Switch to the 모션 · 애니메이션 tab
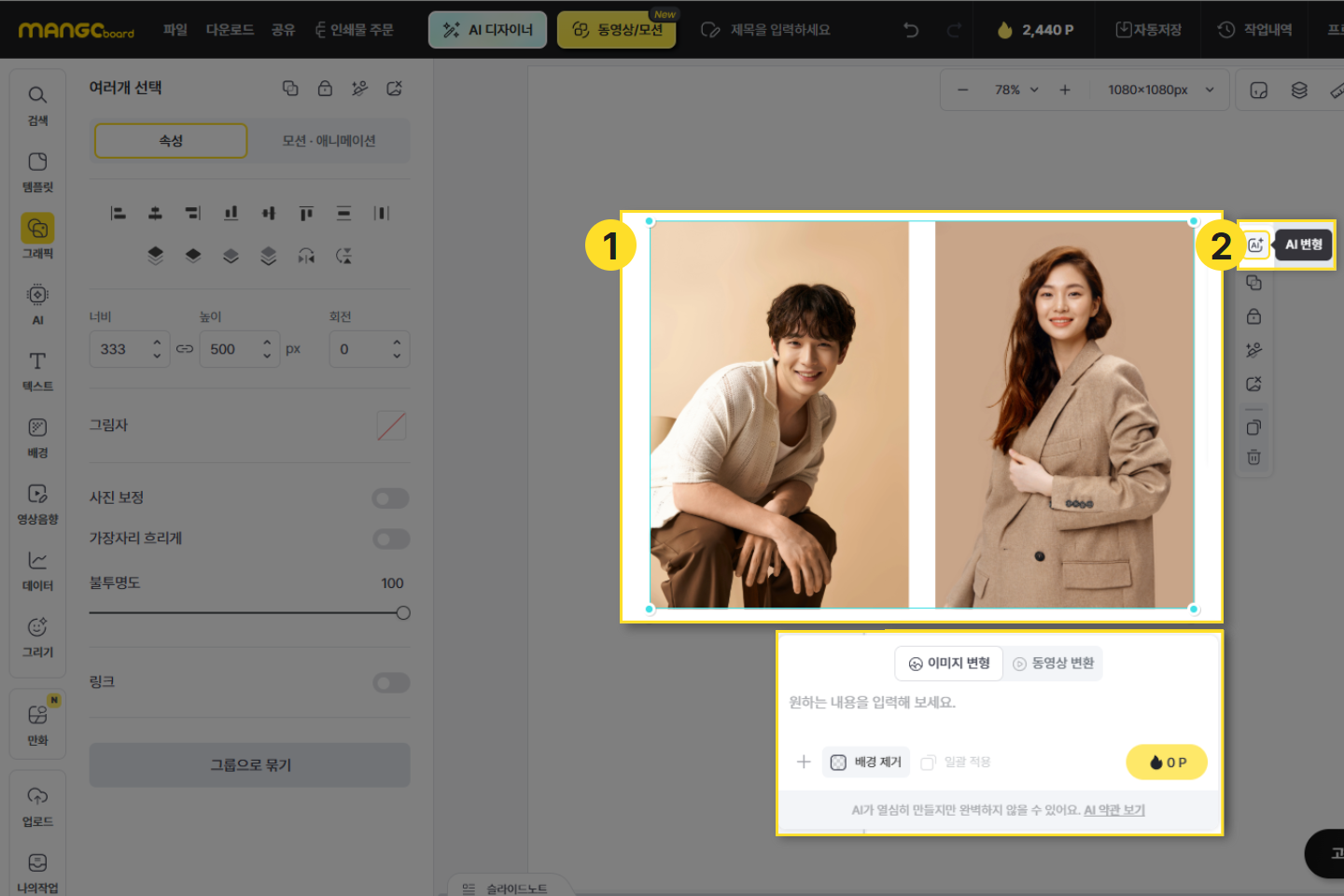This screenshot has width=1344, height=896. (x=329, y=141)
